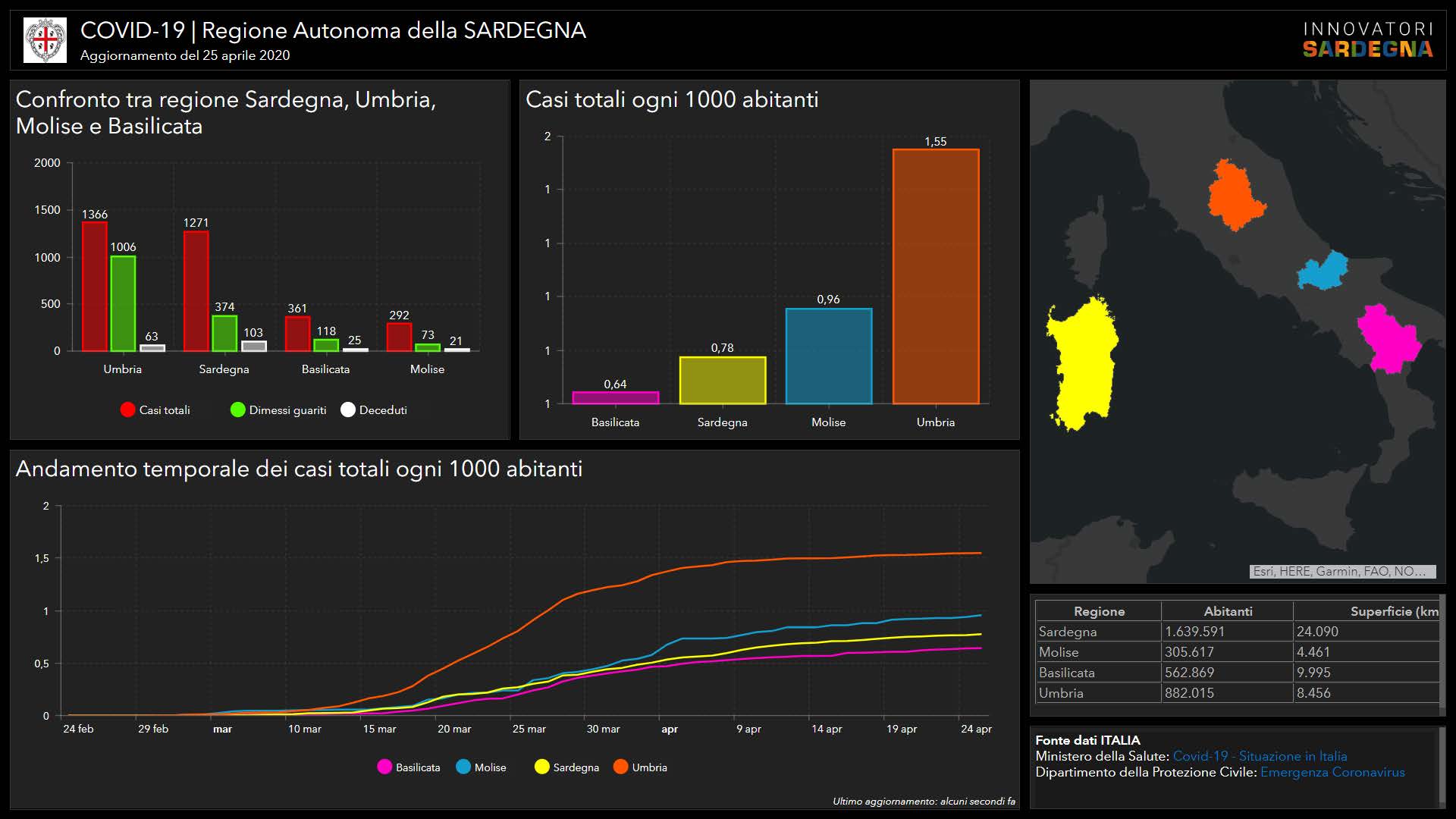
Task: Toggle Sardegna yellow legend marker in line chart
Action: click(x=541, y=767)
